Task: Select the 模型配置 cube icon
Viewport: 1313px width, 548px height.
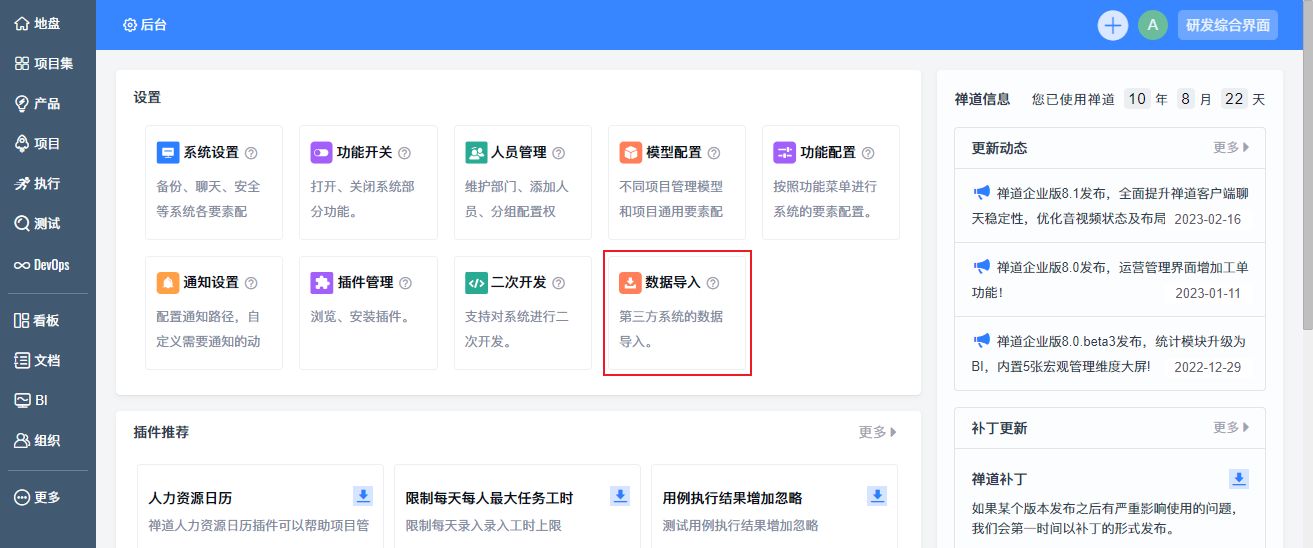Action: 630,153
